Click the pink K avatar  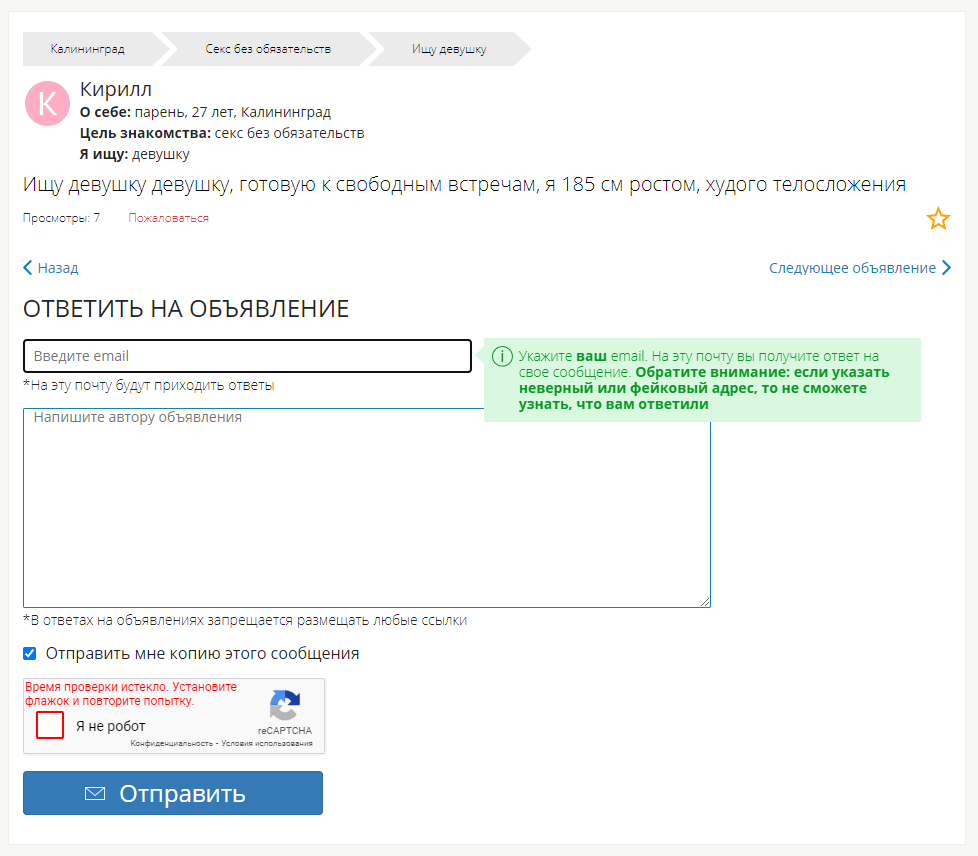point(47,103)
